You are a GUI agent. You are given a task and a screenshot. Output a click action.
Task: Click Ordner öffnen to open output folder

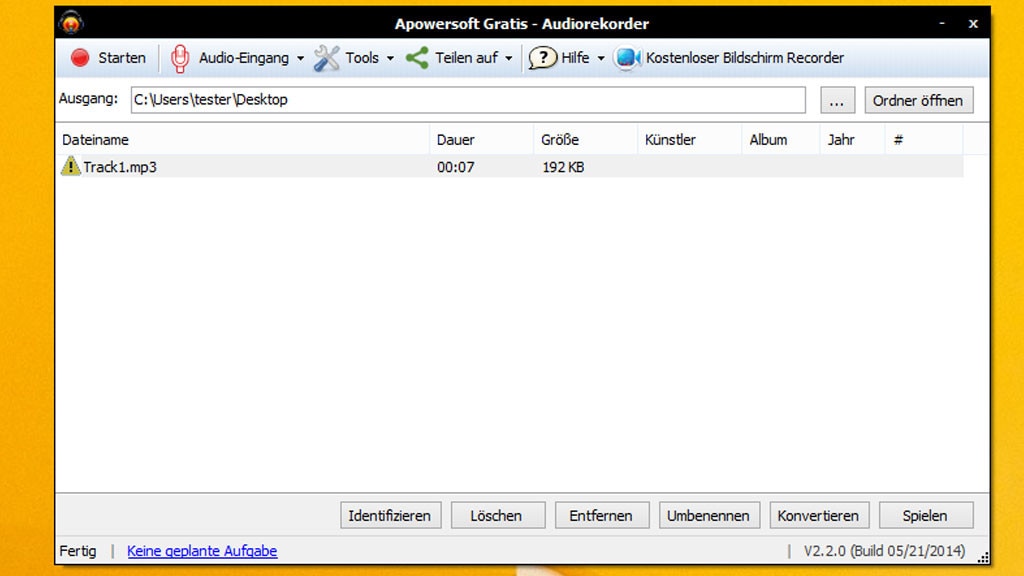918,100
